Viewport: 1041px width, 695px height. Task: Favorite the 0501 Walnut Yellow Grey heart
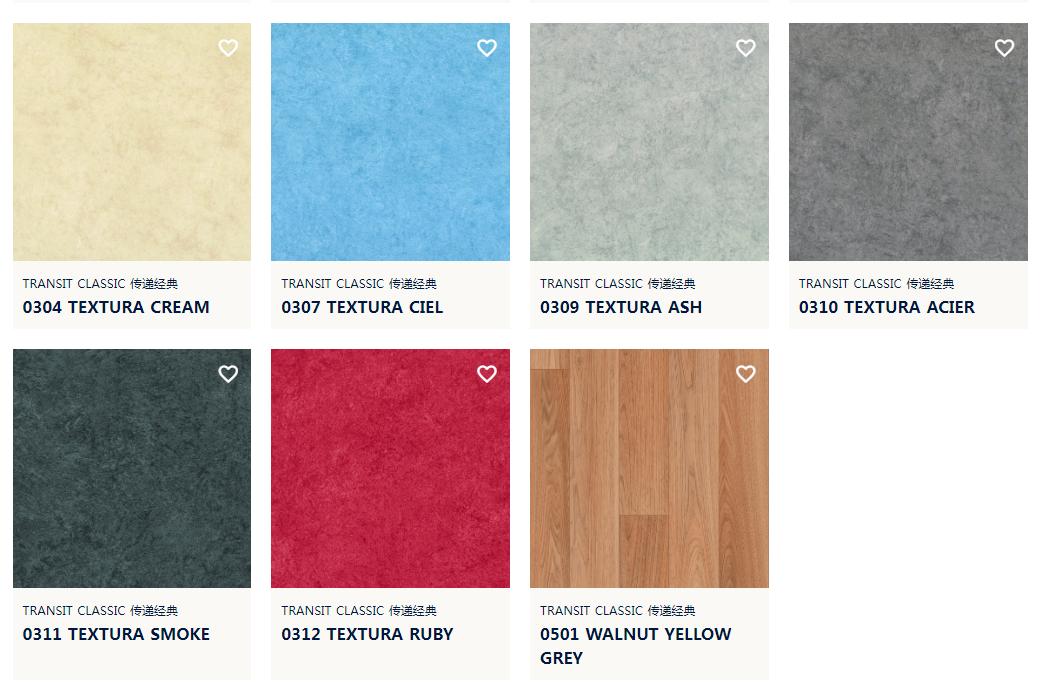coord(746,374)
